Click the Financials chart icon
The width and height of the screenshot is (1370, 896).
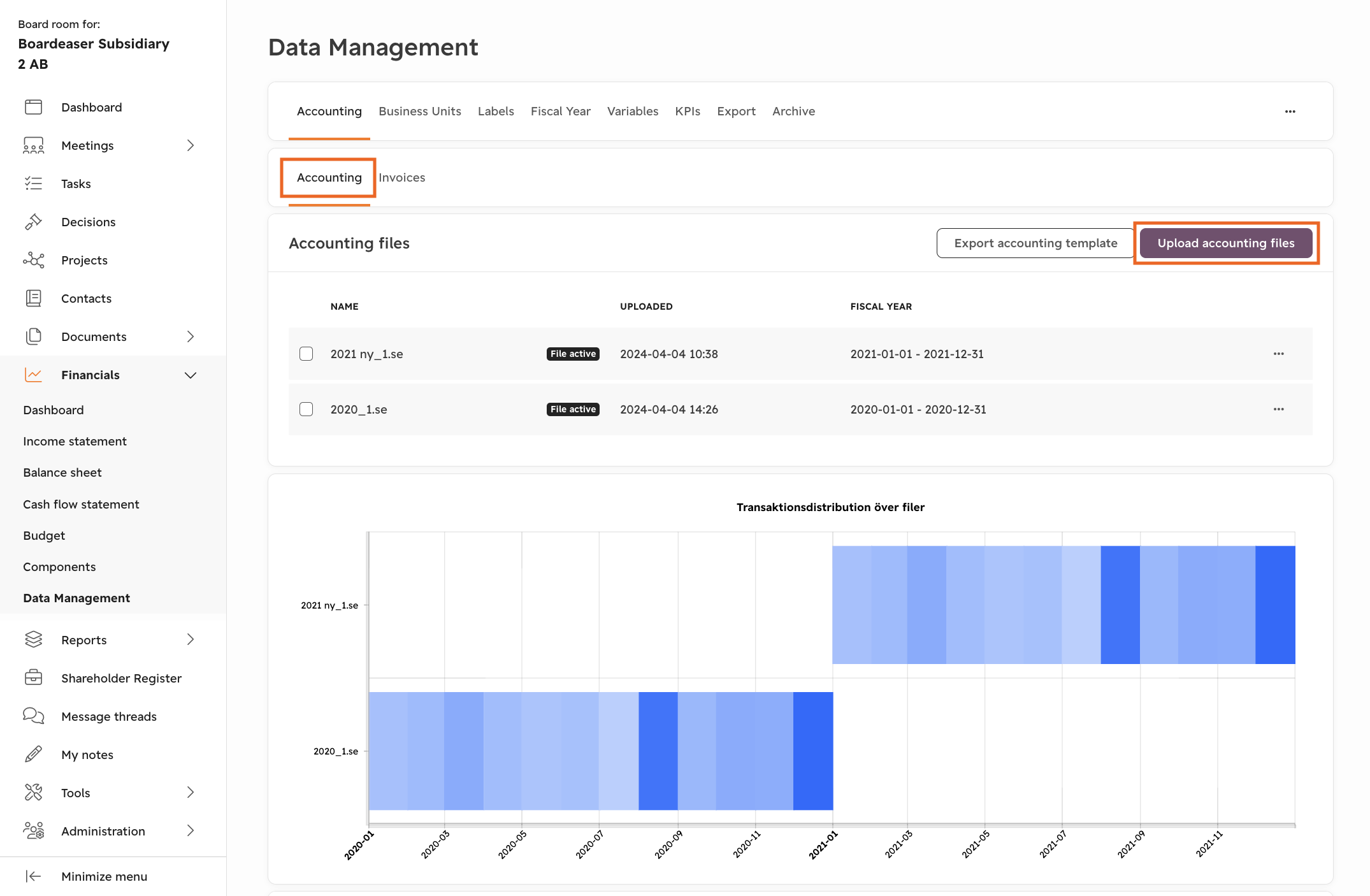pos(33,375)
